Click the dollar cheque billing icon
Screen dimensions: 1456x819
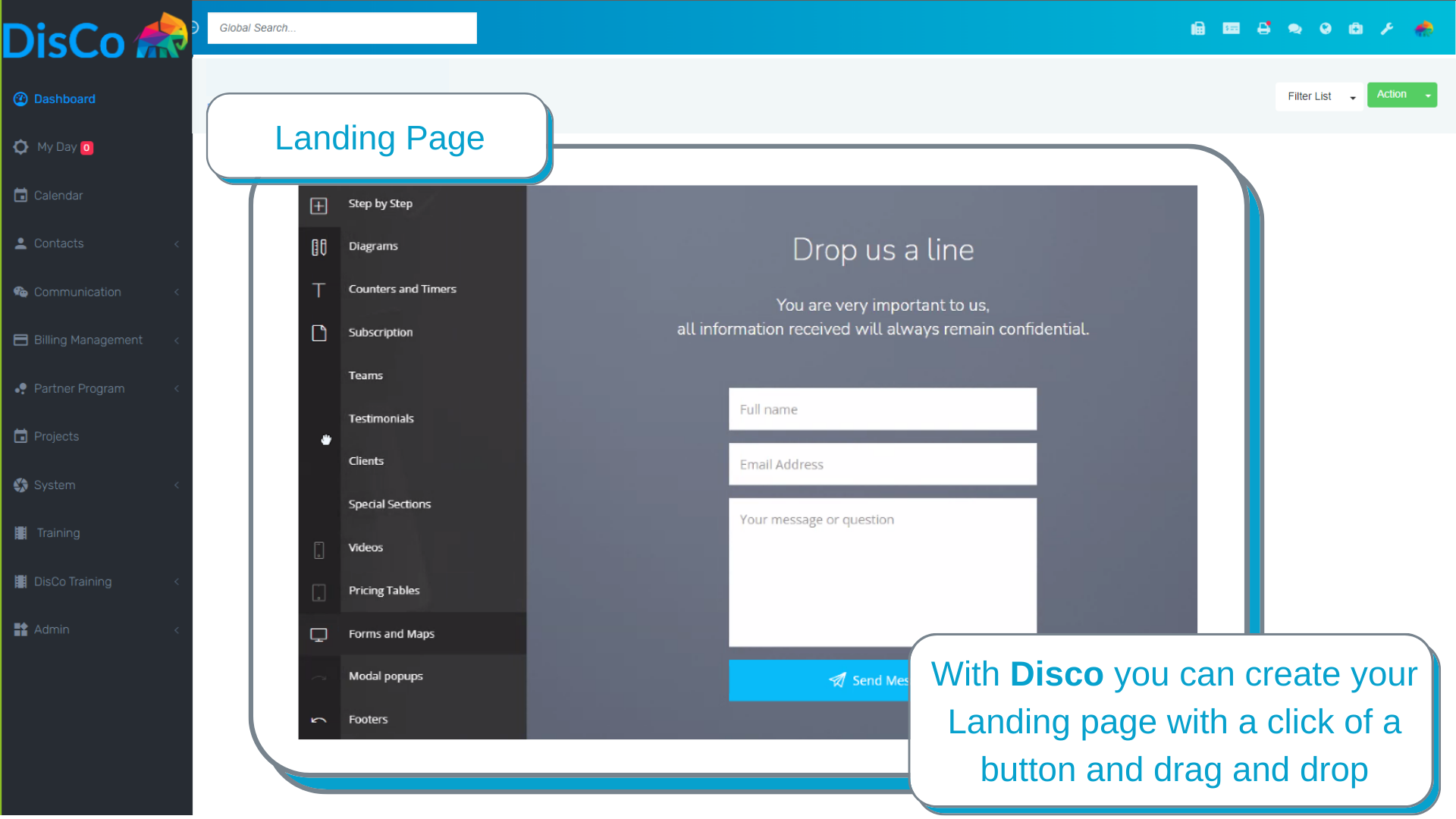point(1231,29)
